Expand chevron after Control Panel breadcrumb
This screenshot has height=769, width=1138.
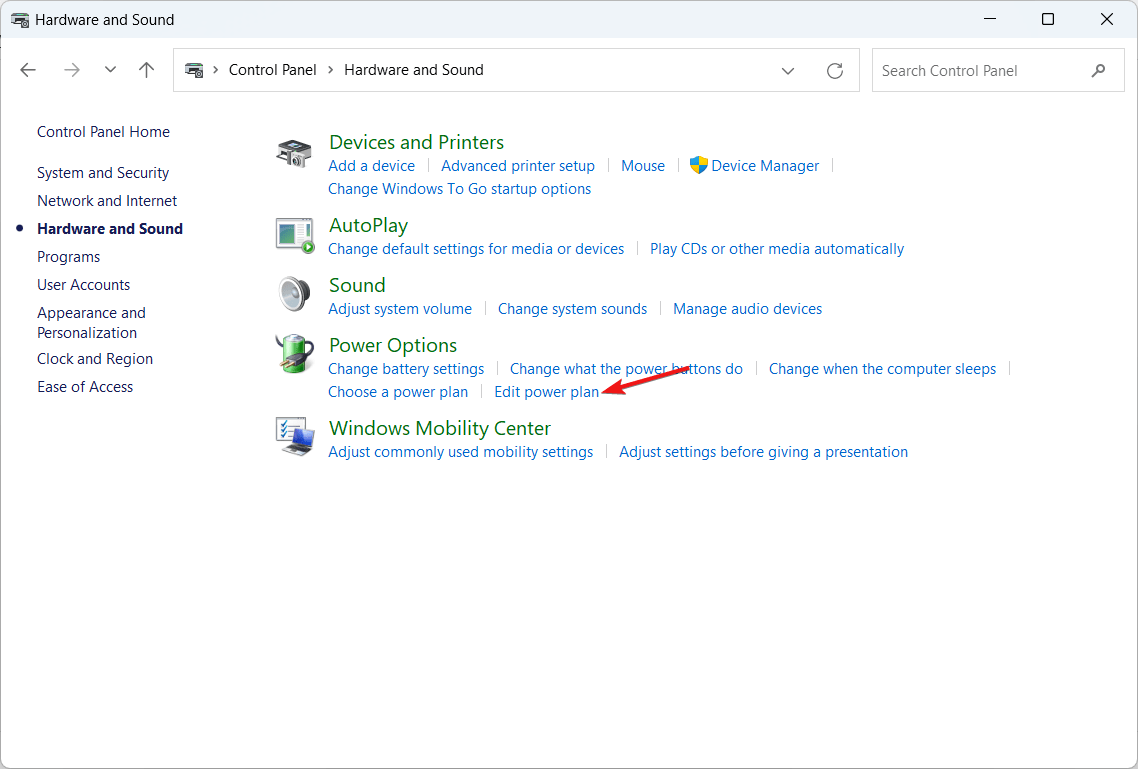330,70
